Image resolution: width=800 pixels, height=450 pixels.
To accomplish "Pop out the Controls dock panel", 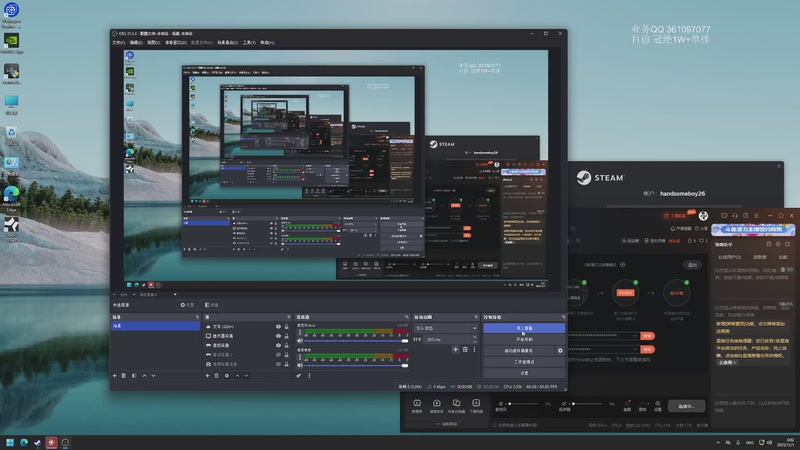I will (x=563, y=317).
